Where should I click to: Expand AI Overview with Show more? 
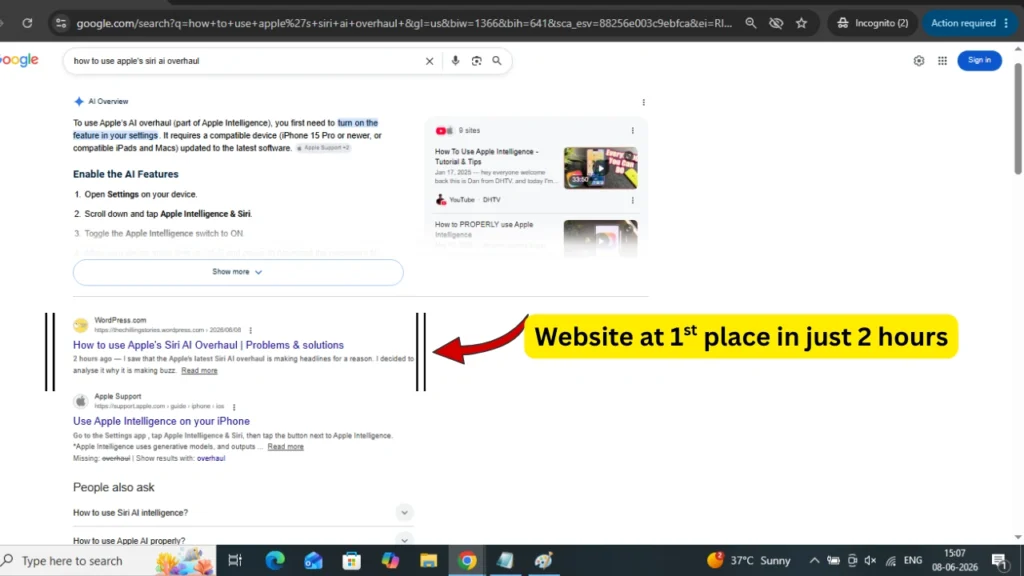tap(238, 272)
